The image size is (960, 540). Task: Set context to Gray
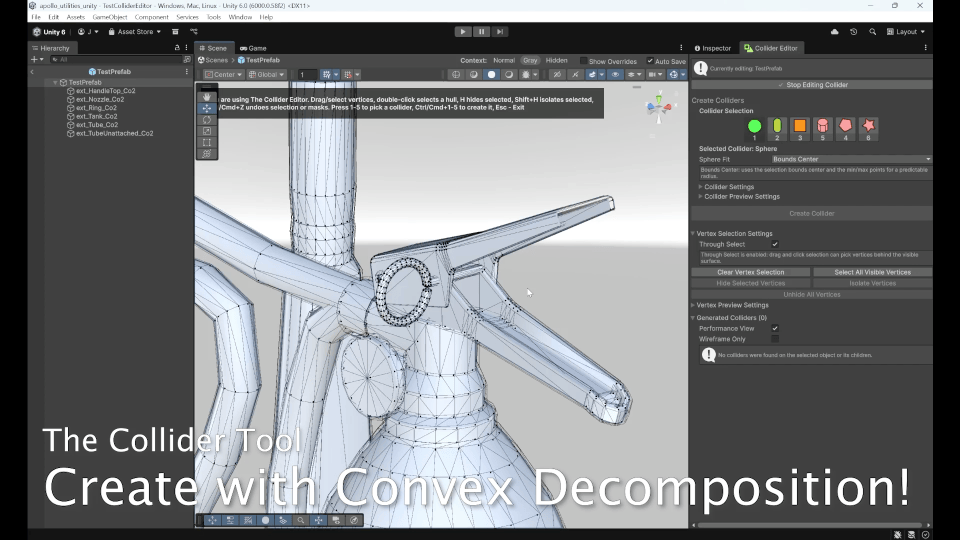(x=530, y=61)
